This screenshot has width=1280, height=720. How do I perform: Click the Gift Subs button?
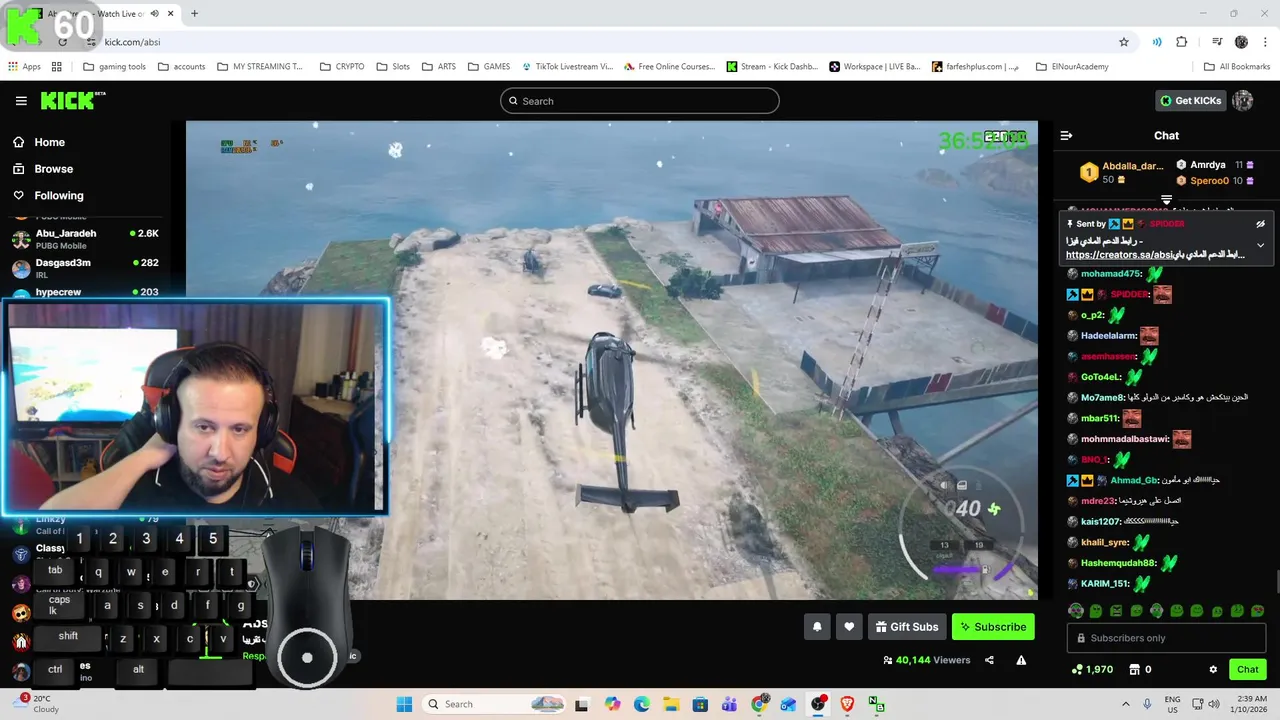pyautogui.click(x=907, y=627)
